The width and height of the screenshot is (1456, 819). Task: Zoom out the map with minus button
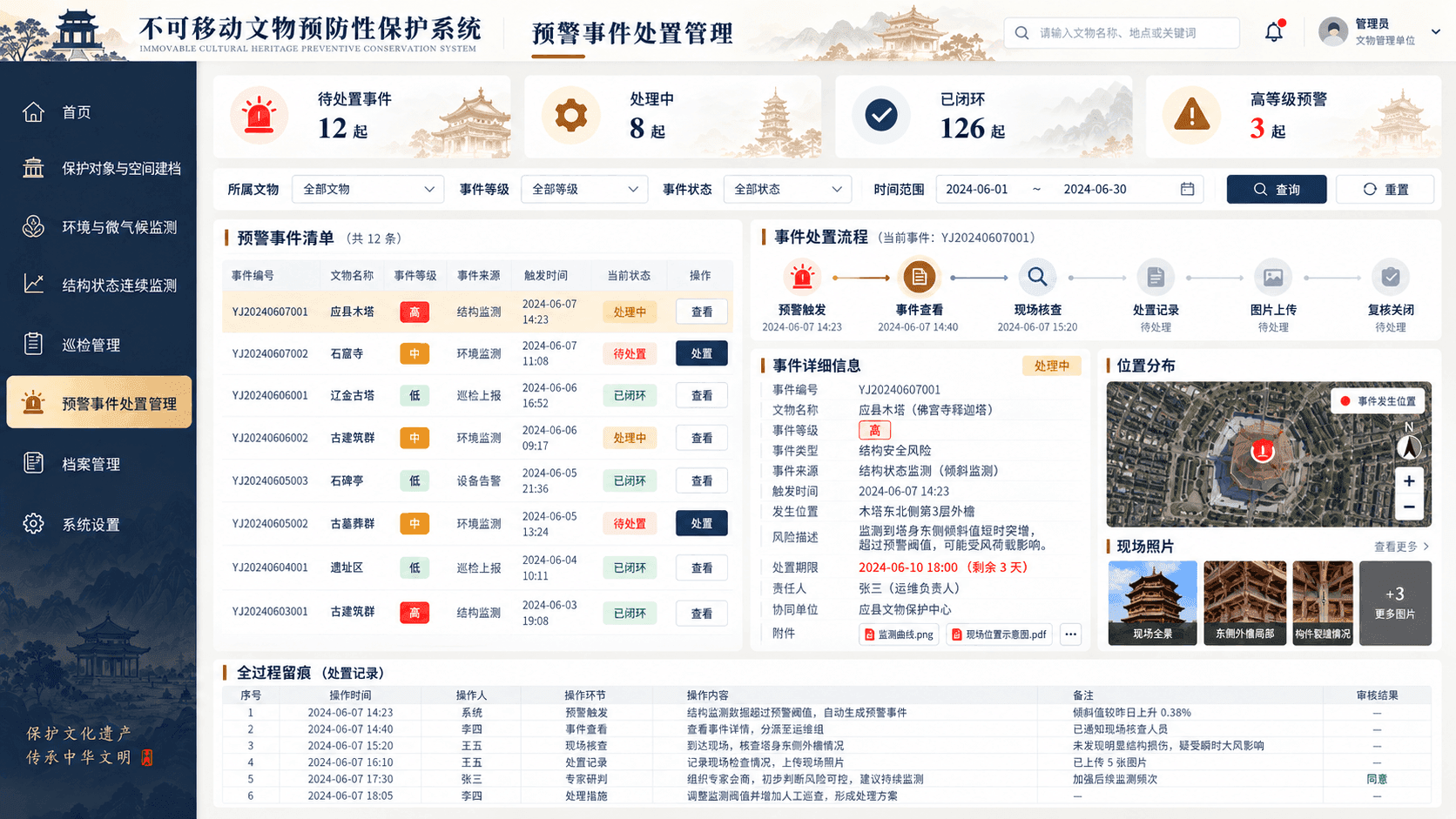[x=1409, y=507]
